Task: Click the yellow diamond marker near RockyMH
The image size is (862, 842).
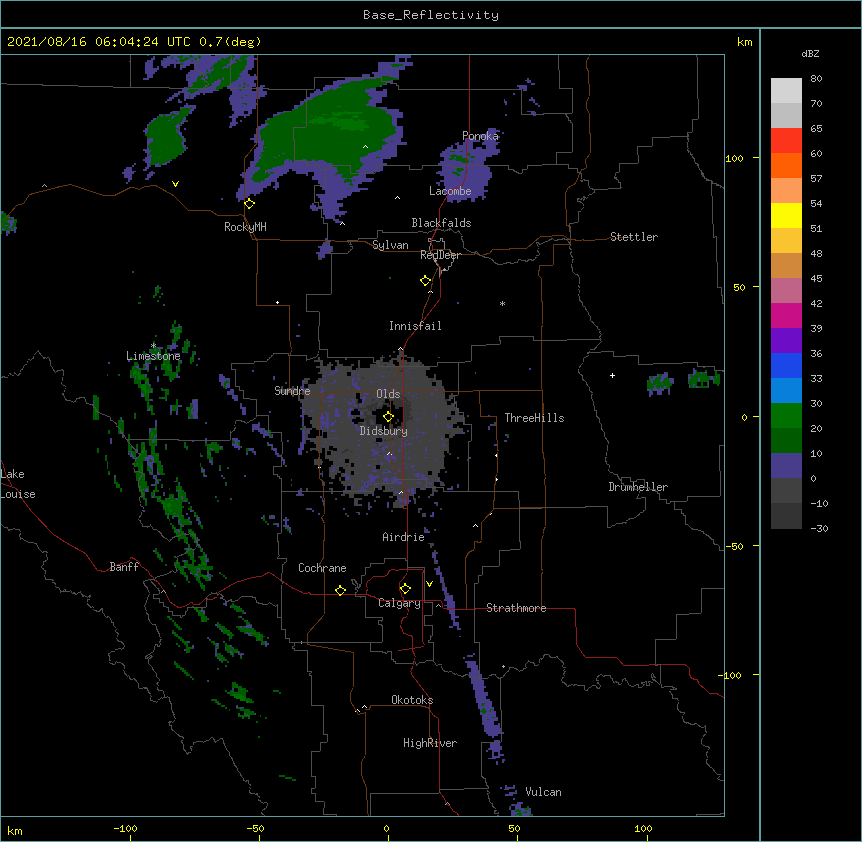Action: [x=250, y=204]
